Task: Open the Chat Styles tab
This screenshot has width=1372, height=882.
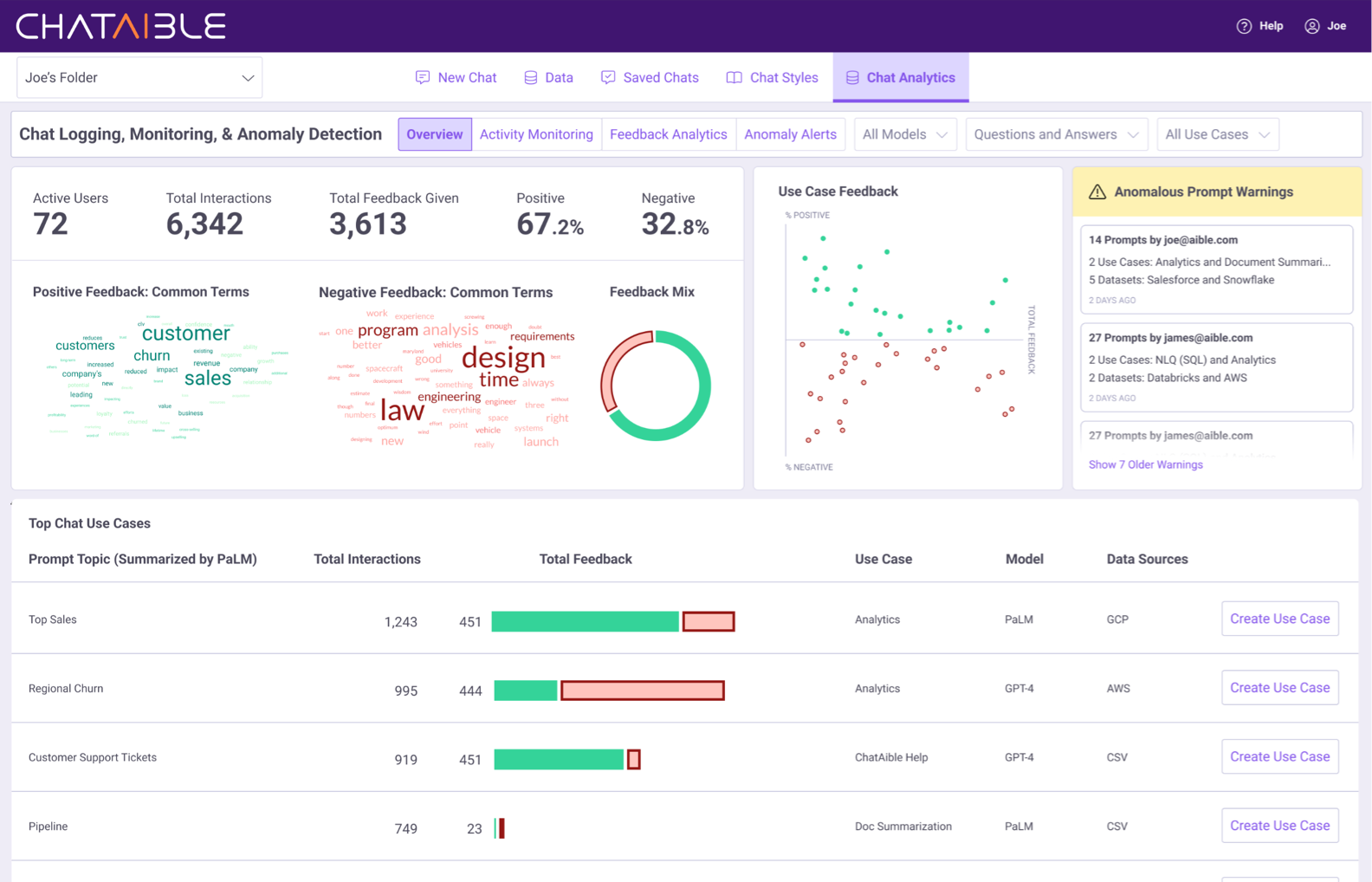Action: (x=772, y=78)
